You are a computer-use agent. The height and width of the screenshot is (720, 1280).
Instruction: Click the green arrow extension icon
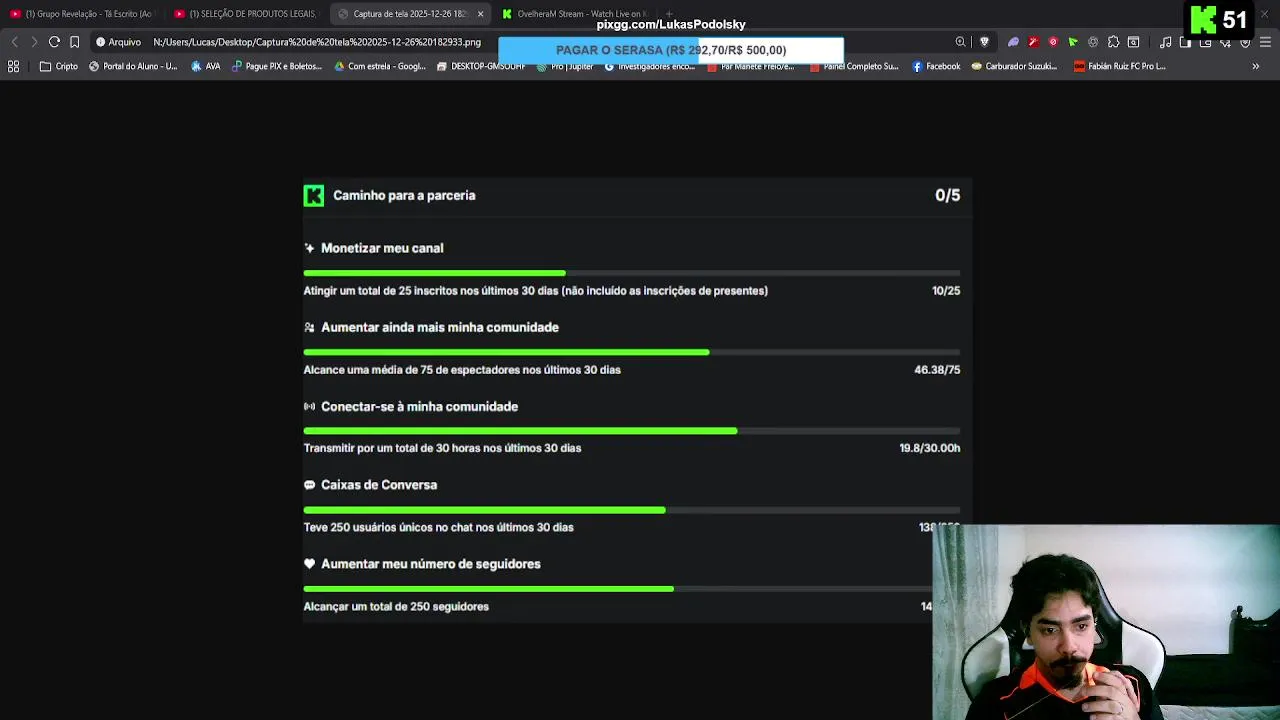[x=1073, y=42]
